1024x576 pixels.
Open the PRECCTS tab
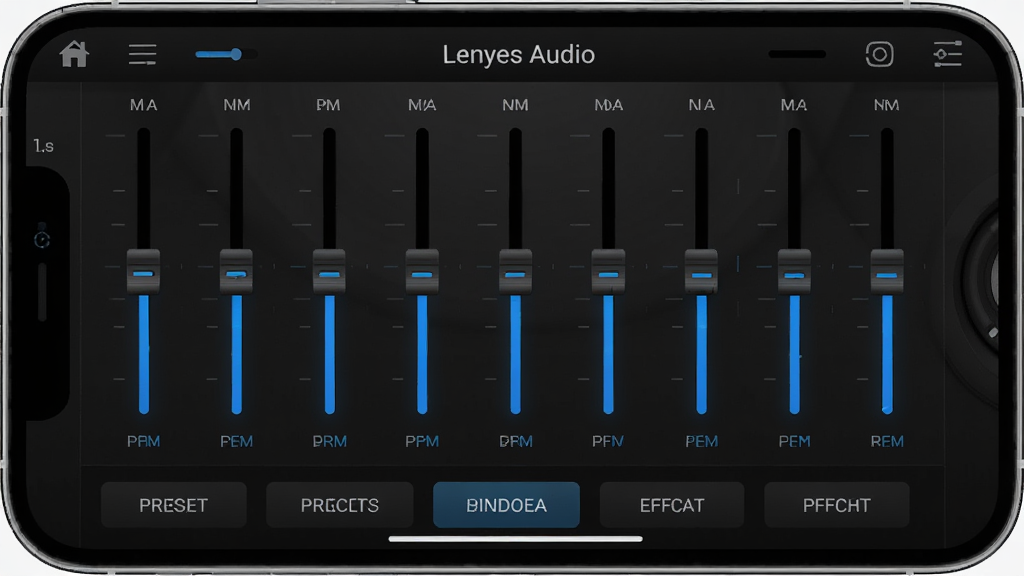340,505
